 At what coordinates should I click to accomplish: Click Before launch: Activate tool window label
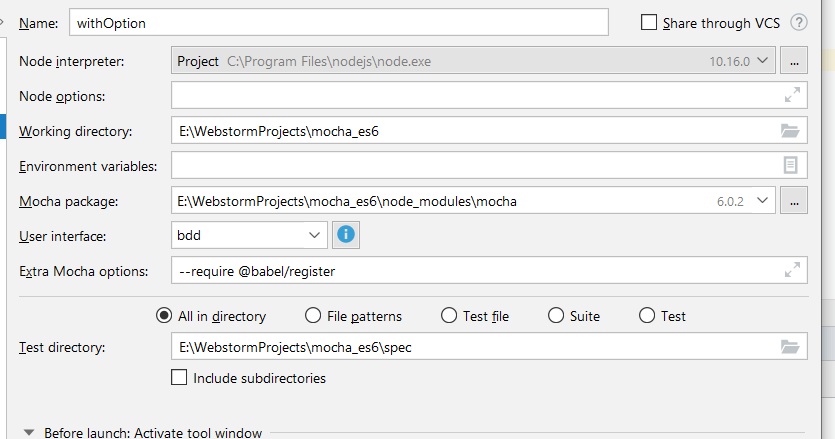(153, 433)
